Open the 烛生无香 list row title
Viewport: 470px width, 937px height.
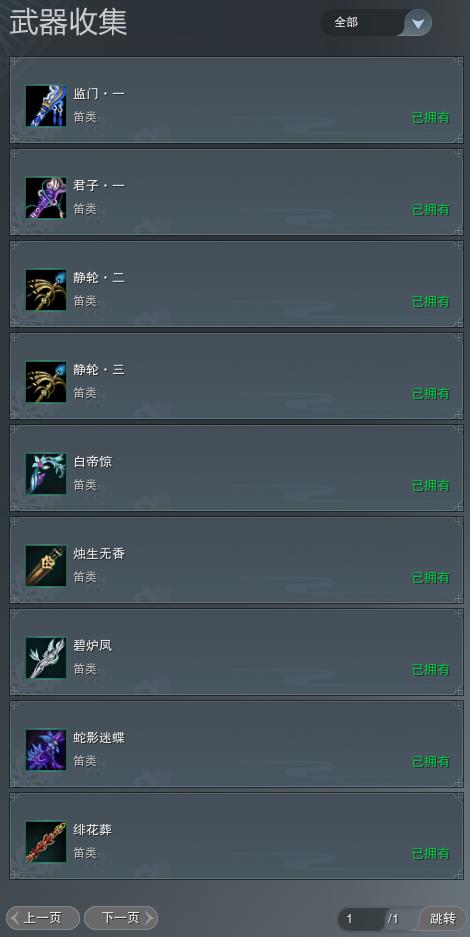pos(99,553)
